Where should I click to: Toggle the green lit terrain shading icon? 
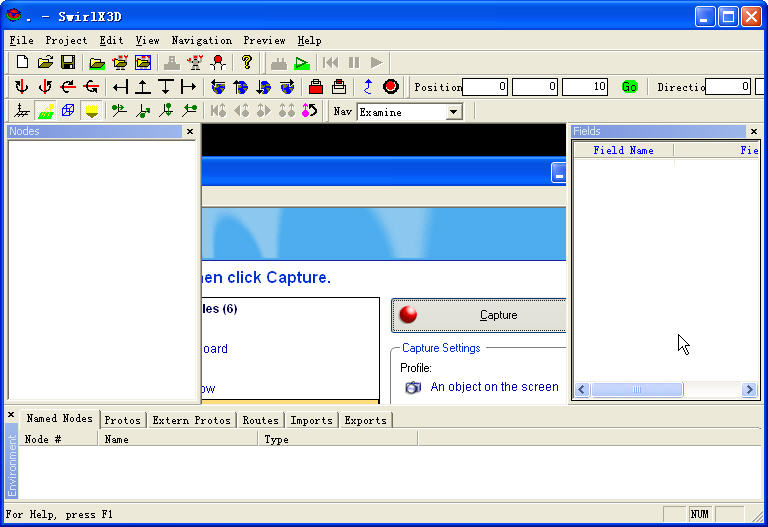coord(45,111)
